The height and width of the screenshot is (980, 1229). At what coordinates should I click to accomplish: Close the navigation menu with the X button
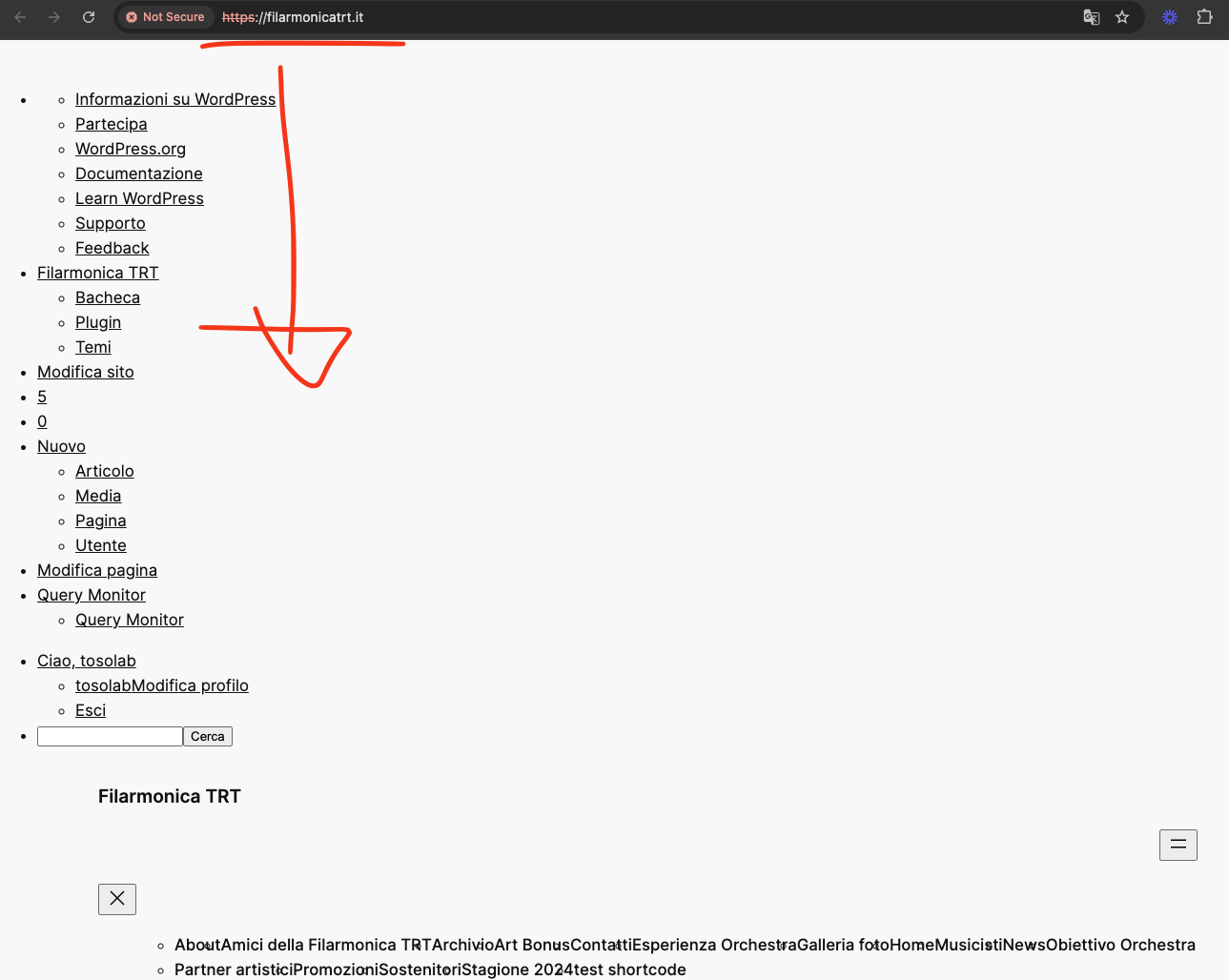click(117, 899)
